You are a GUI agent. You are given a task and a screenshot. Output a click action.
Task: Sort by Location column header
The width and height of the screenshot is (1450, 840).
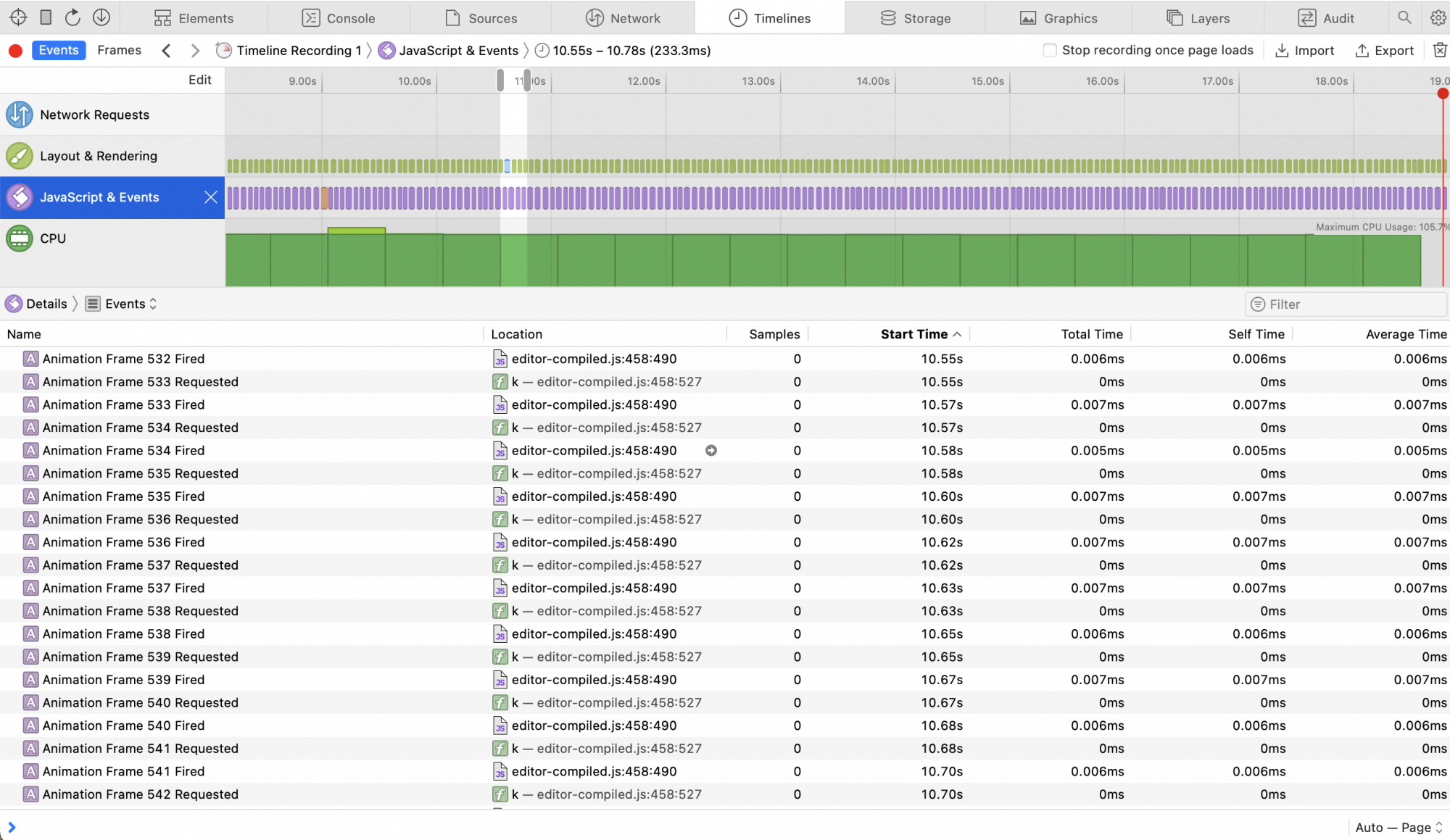tap(605, 334)
